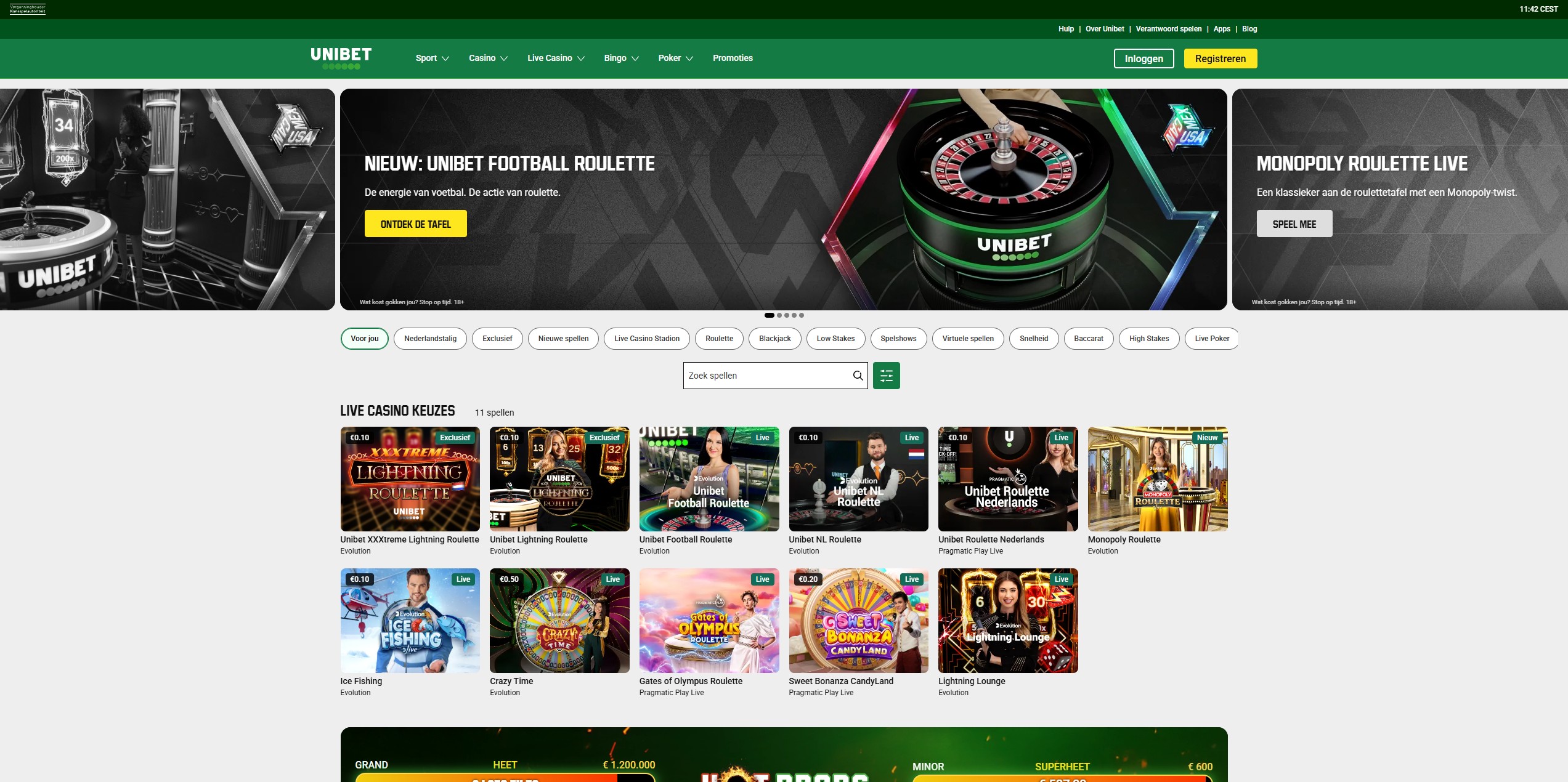Select the Live Poker category tab
The image size is (1568, 782).
click(x=1211, y=339)
